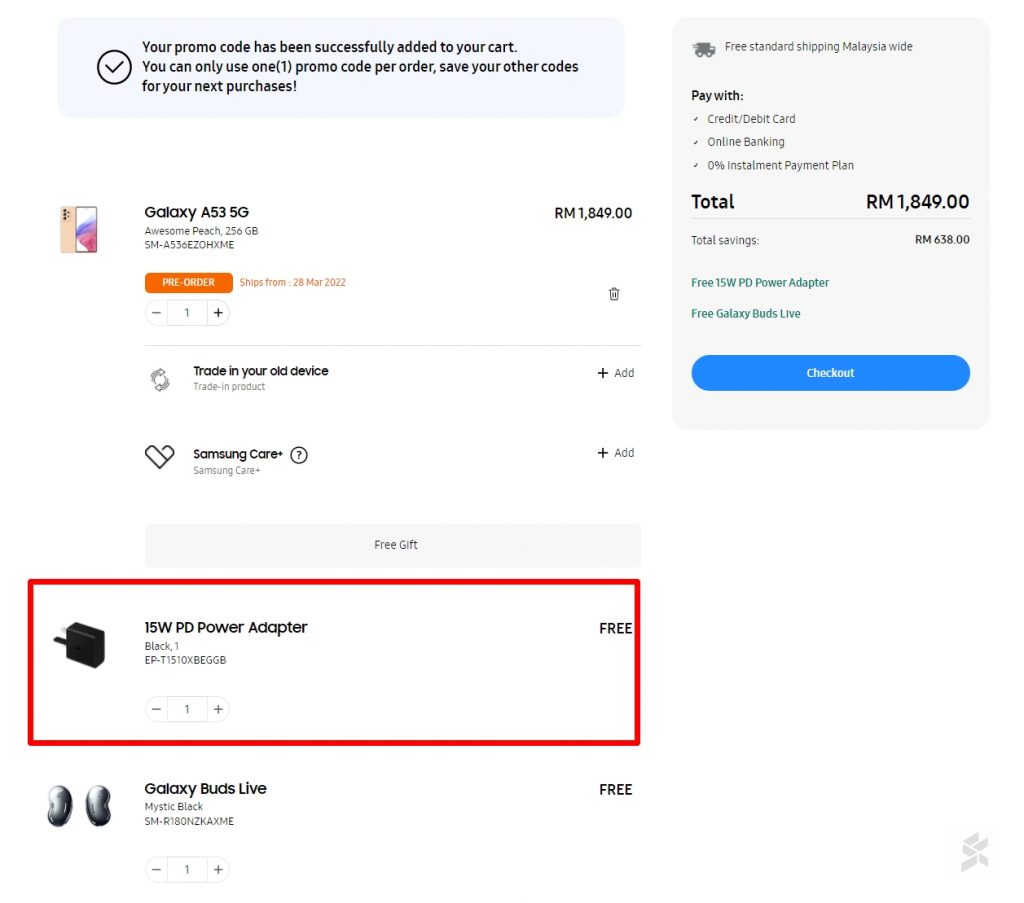Decrease Galaxy A53 5G quantity with minus
This screenshot has height=903, width=1024.
[x=157, y=313]
